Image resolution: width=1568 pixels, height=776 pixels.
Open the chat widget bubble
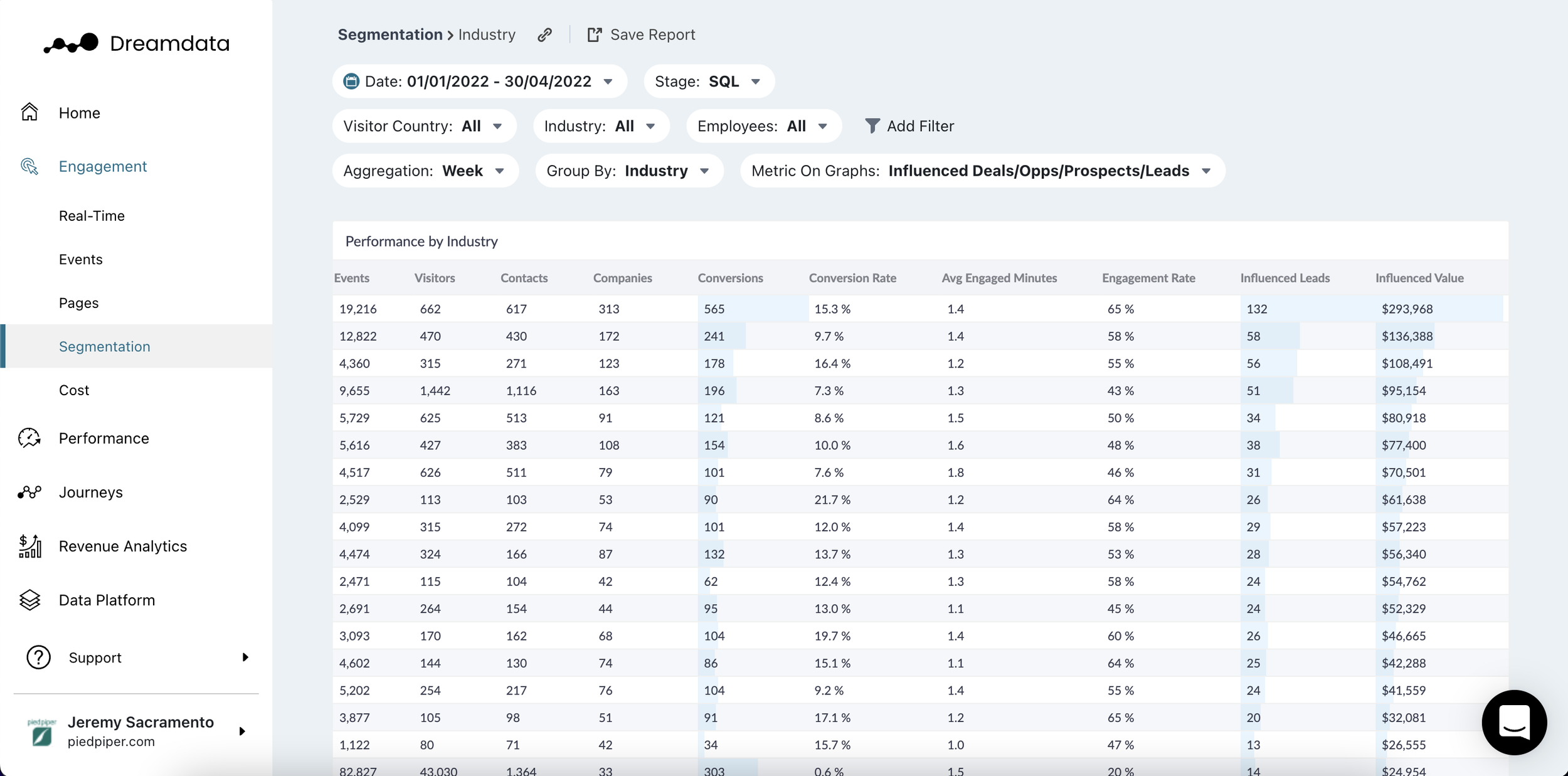coord(1513,722)
